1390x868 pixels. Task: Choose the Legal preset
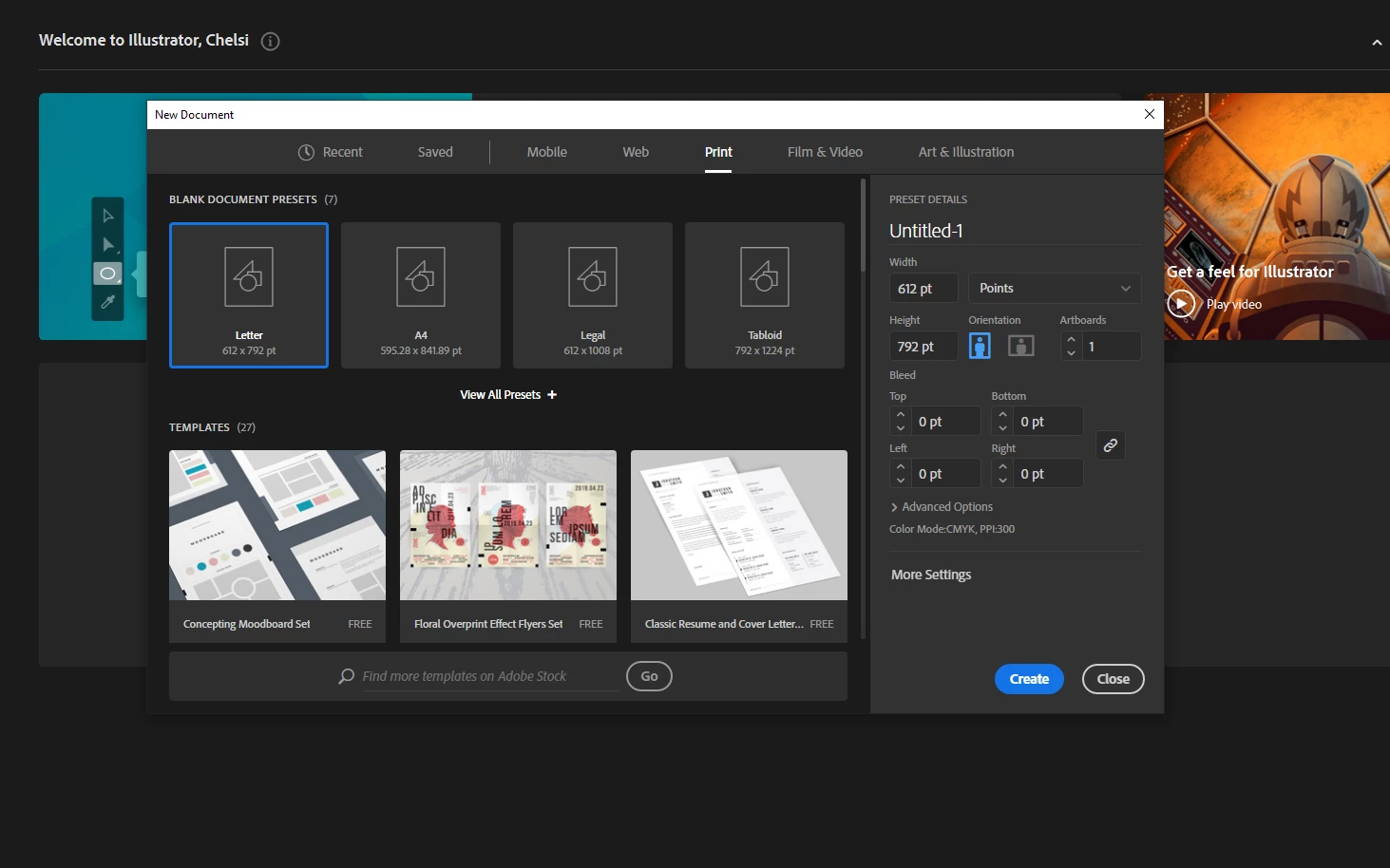click(593, 295)
